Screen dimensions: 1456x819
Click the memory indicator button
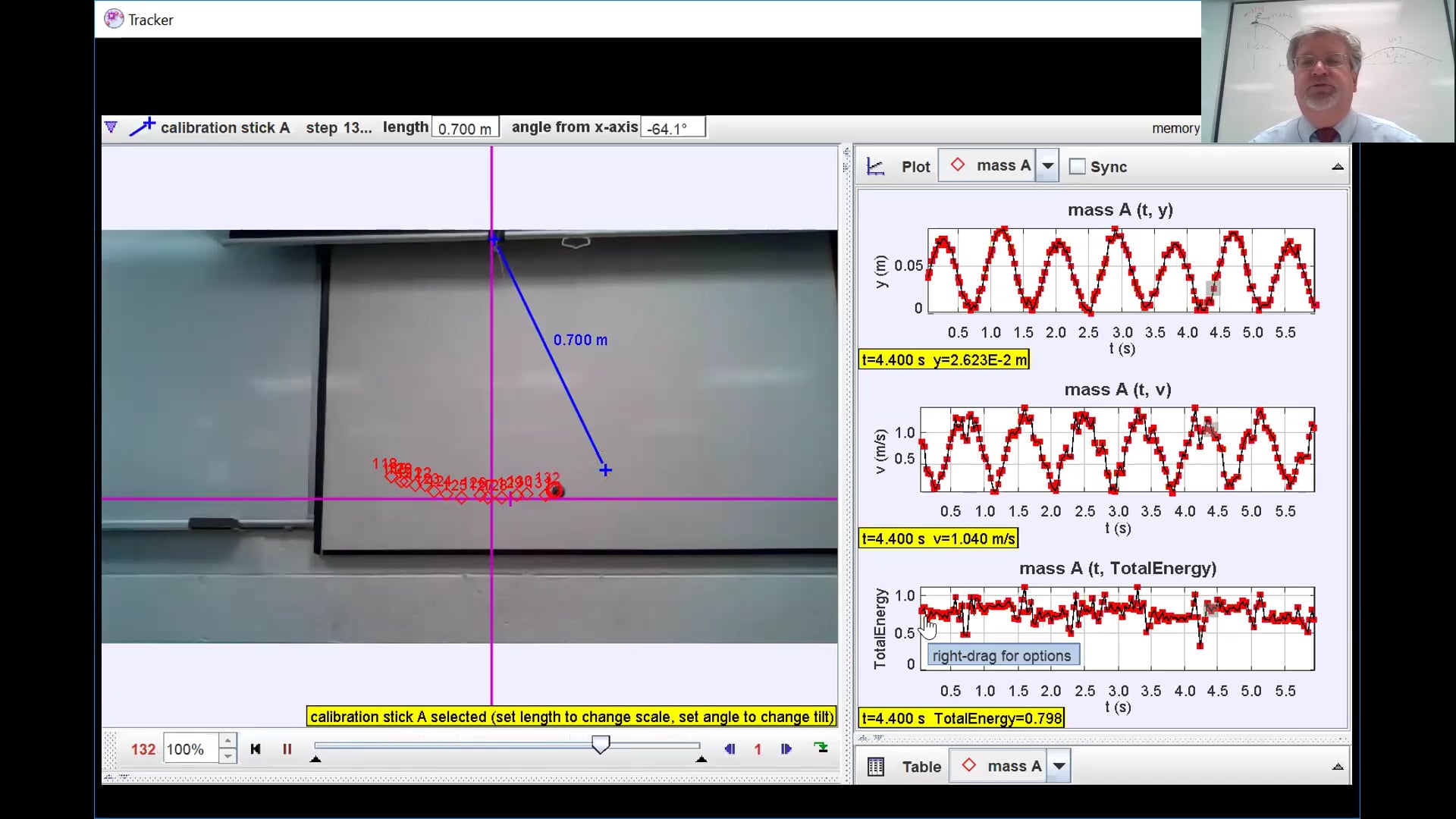coord(1175,128)
